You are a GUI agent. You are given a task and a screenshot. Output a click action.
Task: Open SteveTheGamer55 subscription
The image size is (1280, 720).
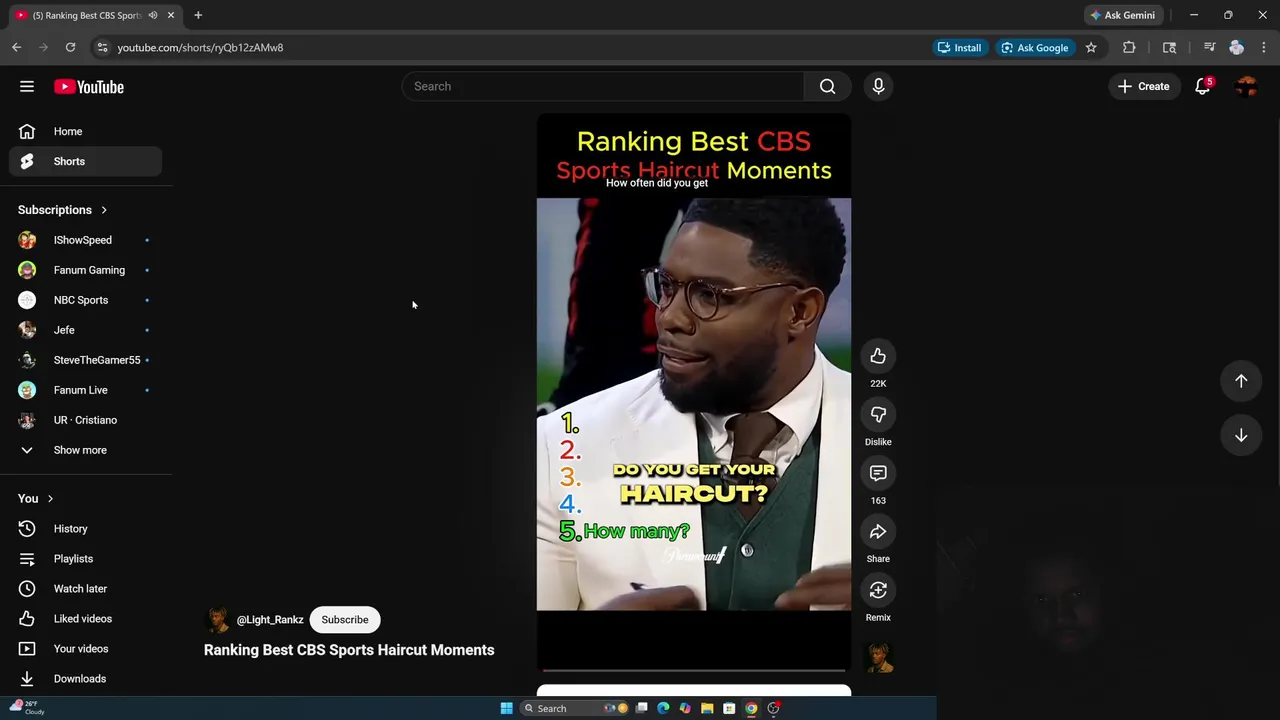click(86, 360)
